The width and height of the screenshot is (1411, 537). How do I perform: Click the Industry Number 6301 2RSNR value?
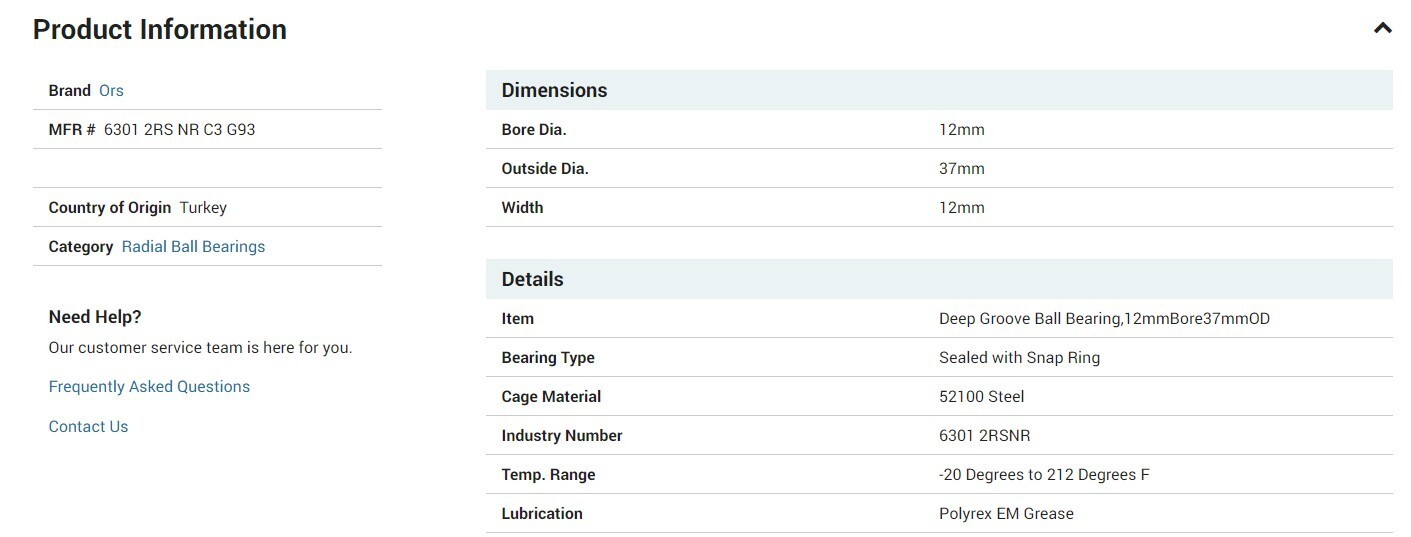[984, 435]
